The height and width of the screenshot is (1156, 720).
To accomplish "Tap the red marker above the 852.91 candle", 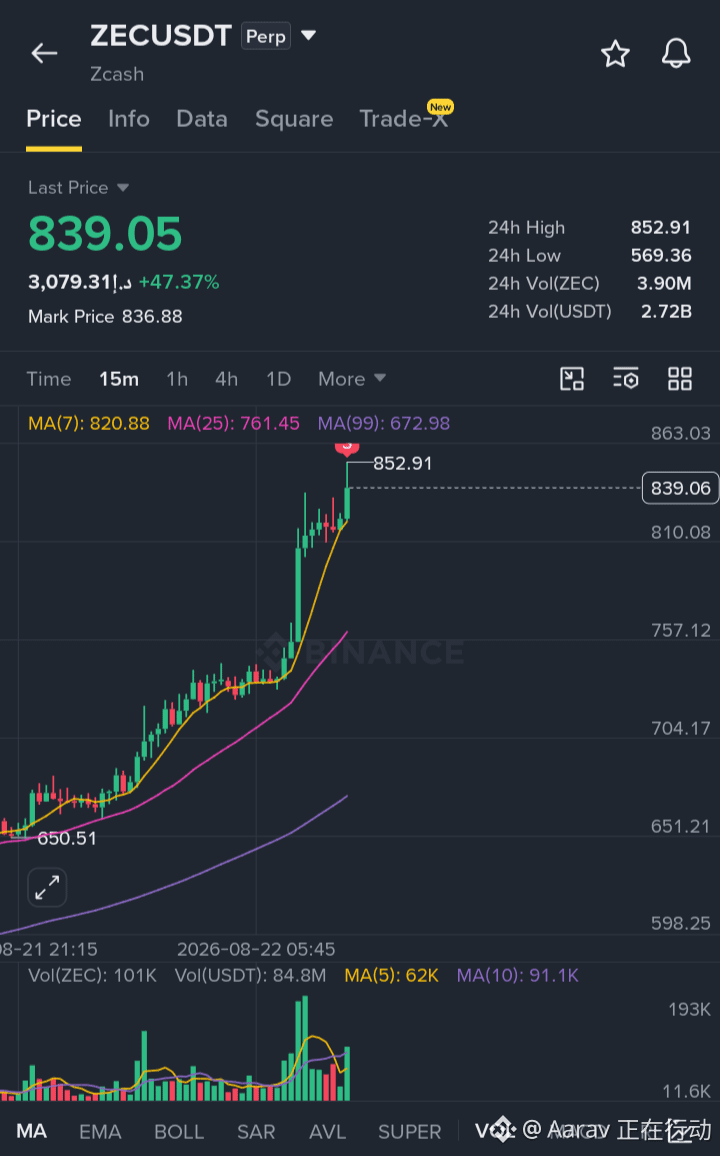I will pos(346,447).
